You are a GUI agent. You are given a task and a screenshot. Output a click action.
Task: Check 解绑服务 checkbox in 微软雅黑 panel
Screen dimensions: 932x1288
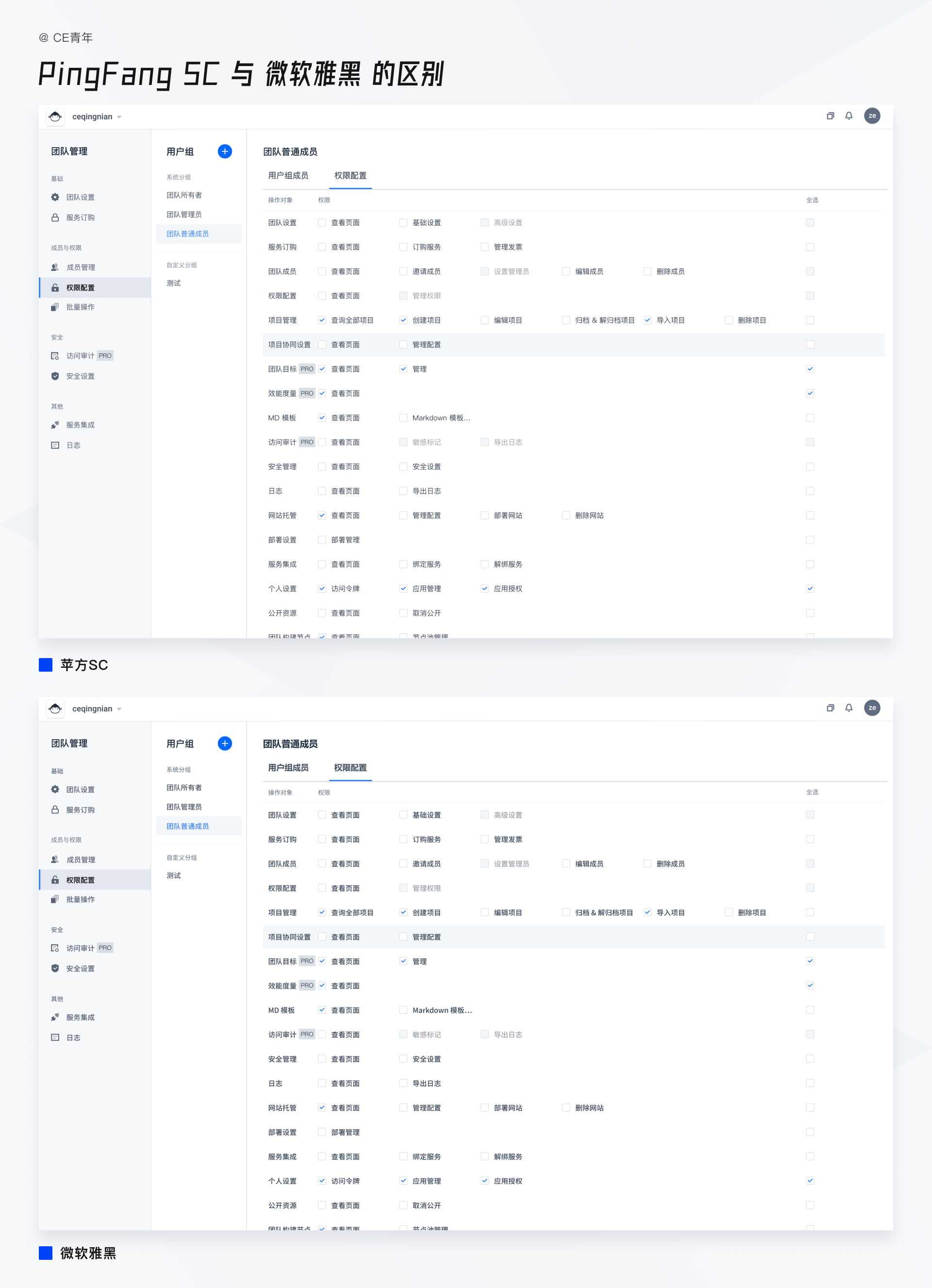point(484,1156)
